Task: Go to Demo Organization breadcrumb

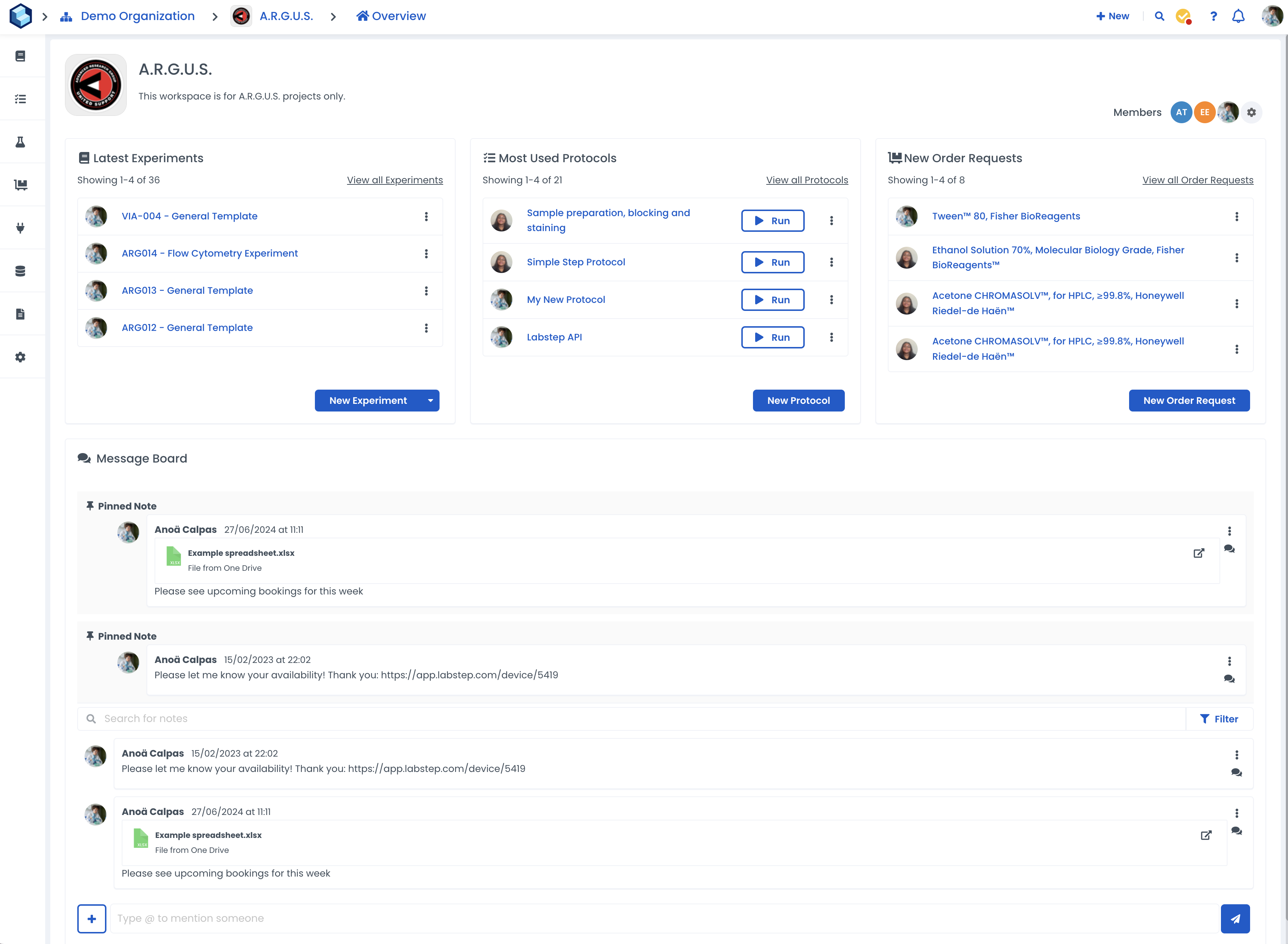Action: point(137,16)
